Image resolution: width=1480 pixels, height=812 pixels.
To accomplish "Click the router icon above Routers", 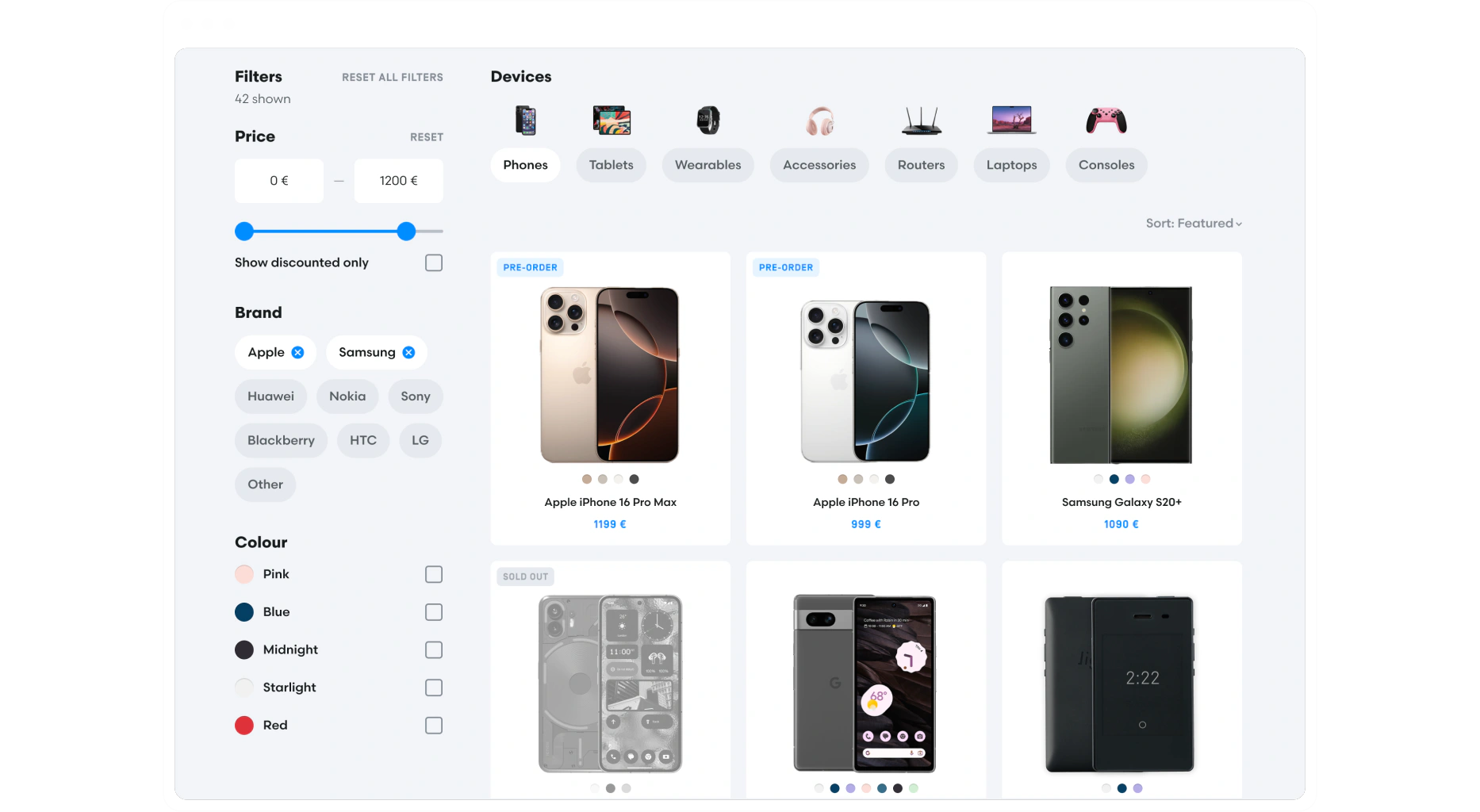I will pyautogui.click(x=922, y=121).
